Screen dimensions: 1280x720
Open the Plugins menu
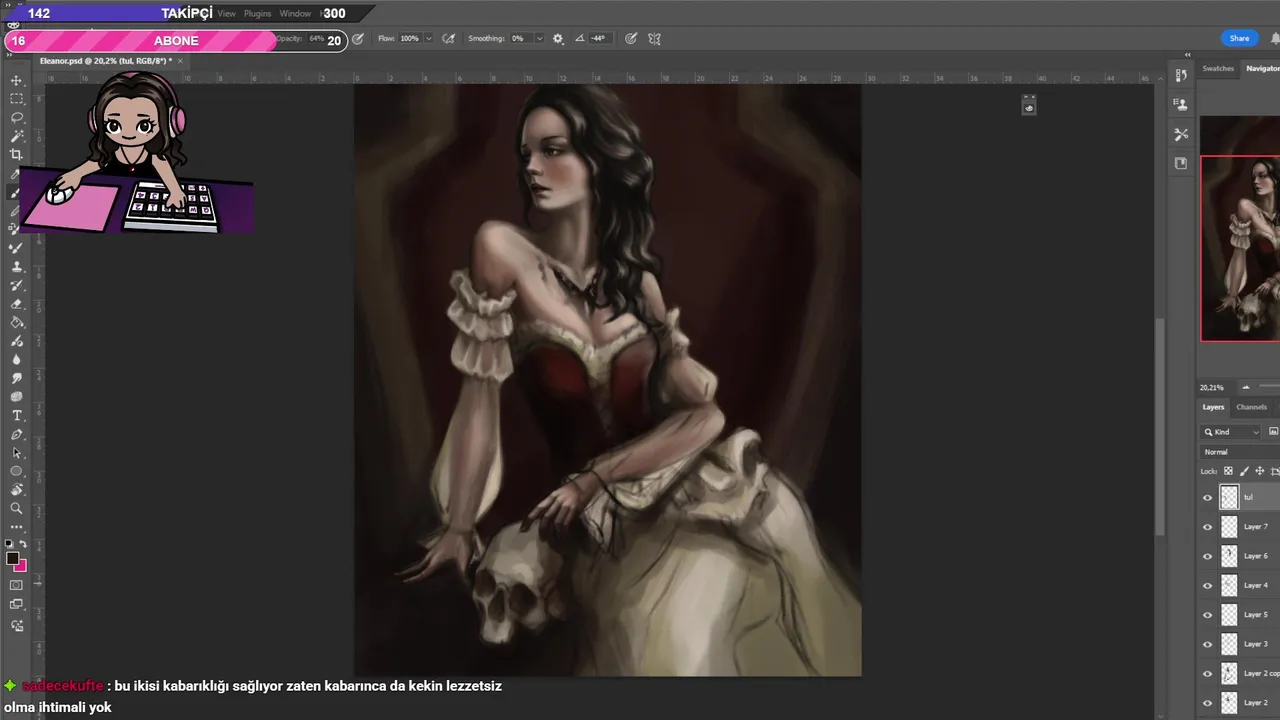(x=258, y=14)
